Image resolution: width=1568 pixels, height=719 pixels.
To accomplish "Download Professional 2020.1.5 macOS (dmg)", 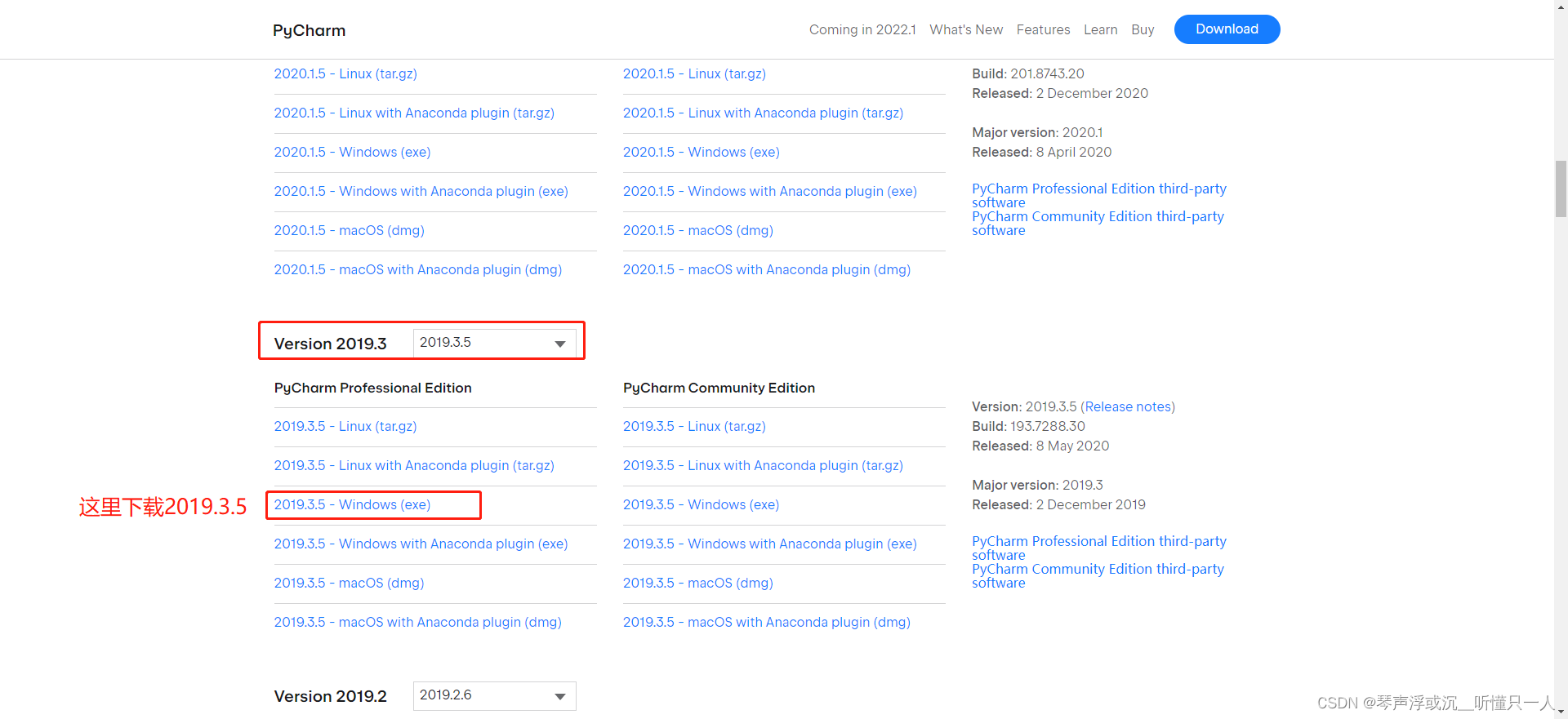I will (x=349, y=230).
